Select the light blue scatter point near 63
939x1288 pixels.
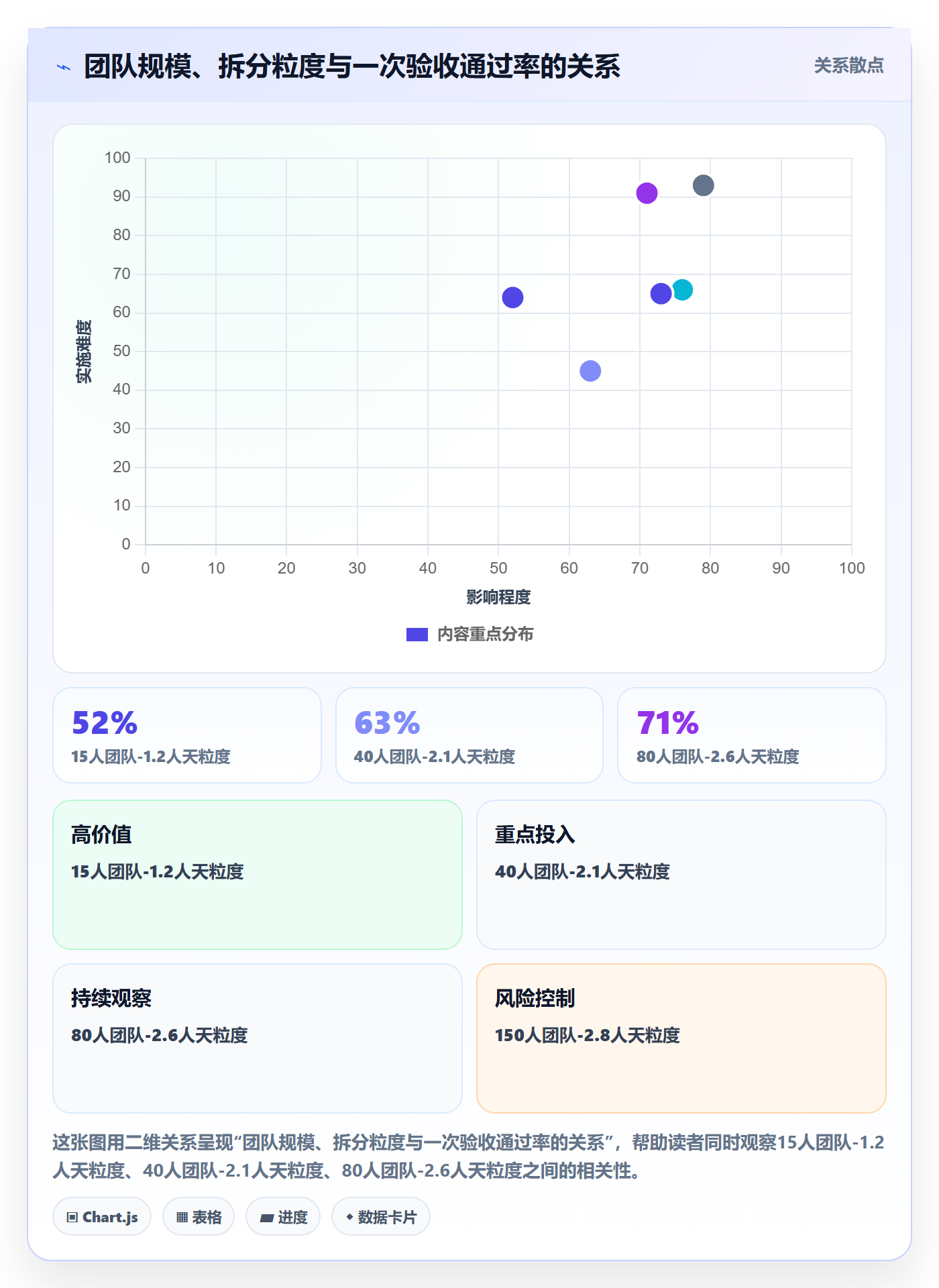[590, 371]
